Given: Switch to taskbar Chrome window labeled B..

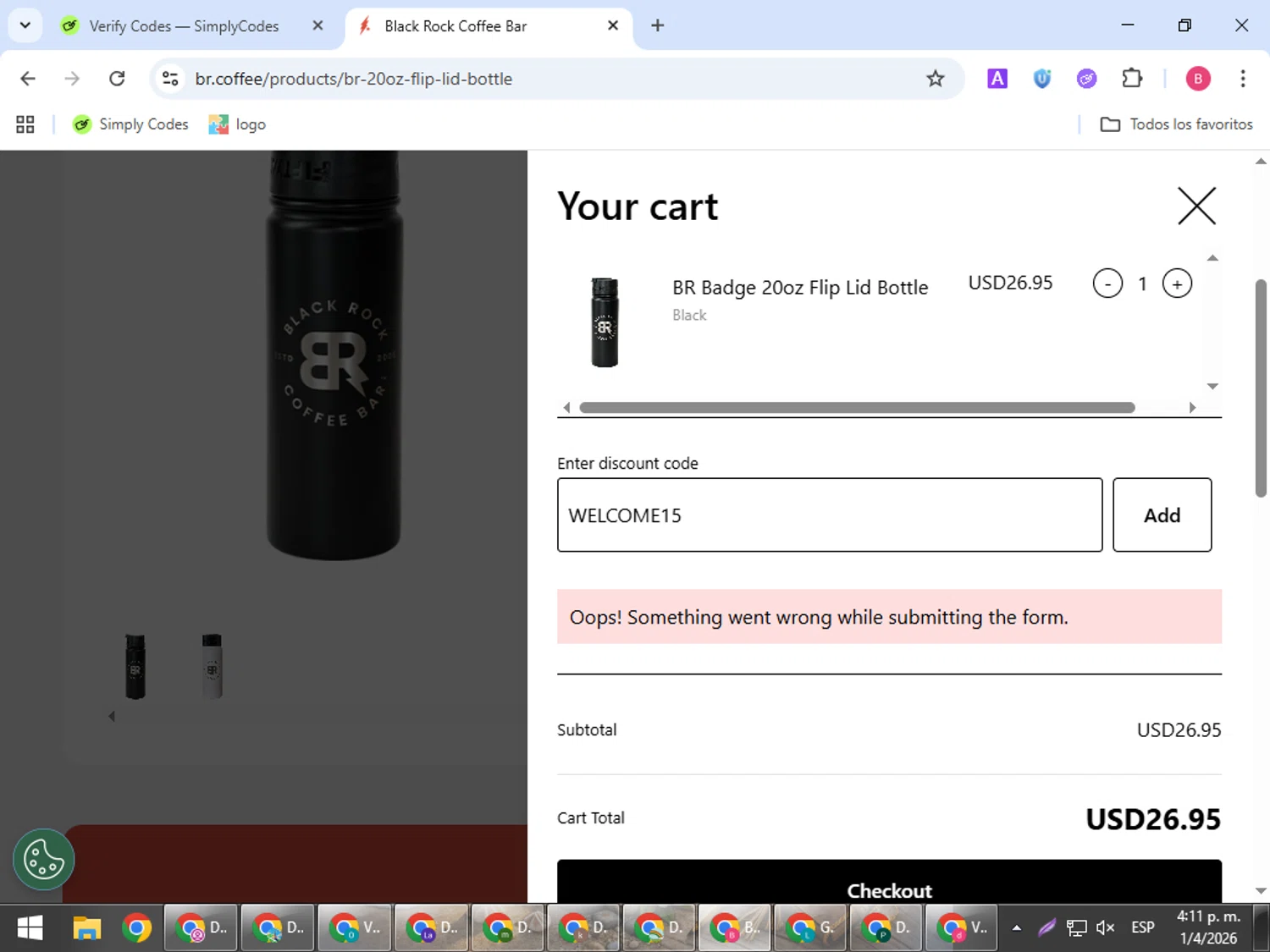Looking at the screenshot, I should 734,928.
